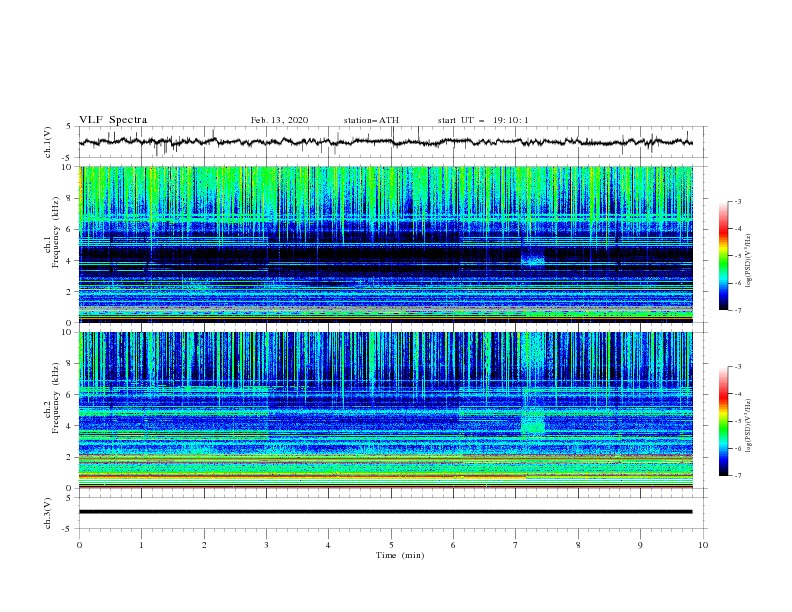Click the 'ch.1(V)' axis label
Image resolution: width=792 pixels, height=612 pixels.
[48, 142]
